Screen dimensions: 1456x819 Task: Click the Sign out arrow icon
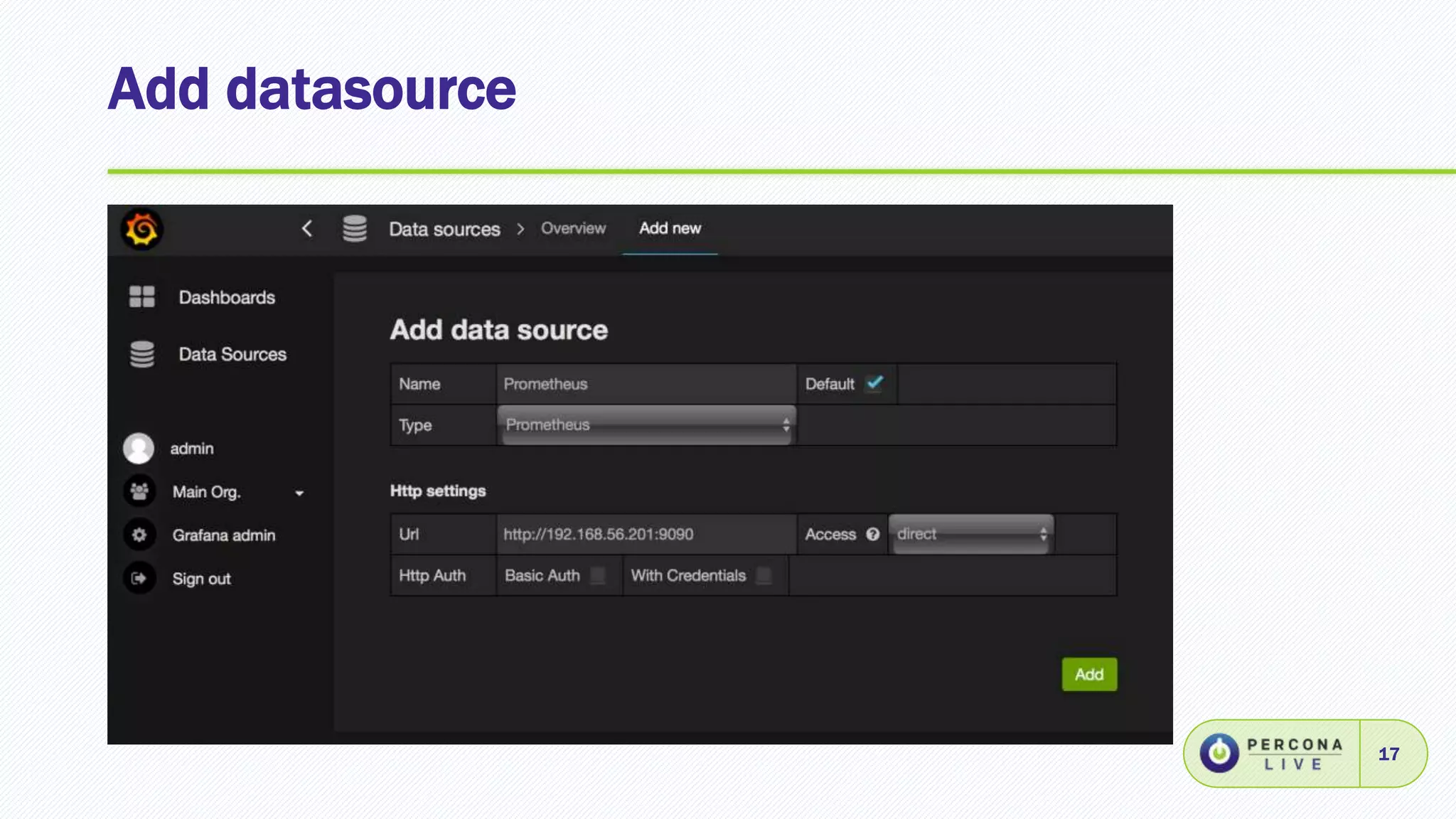(139, 578)
